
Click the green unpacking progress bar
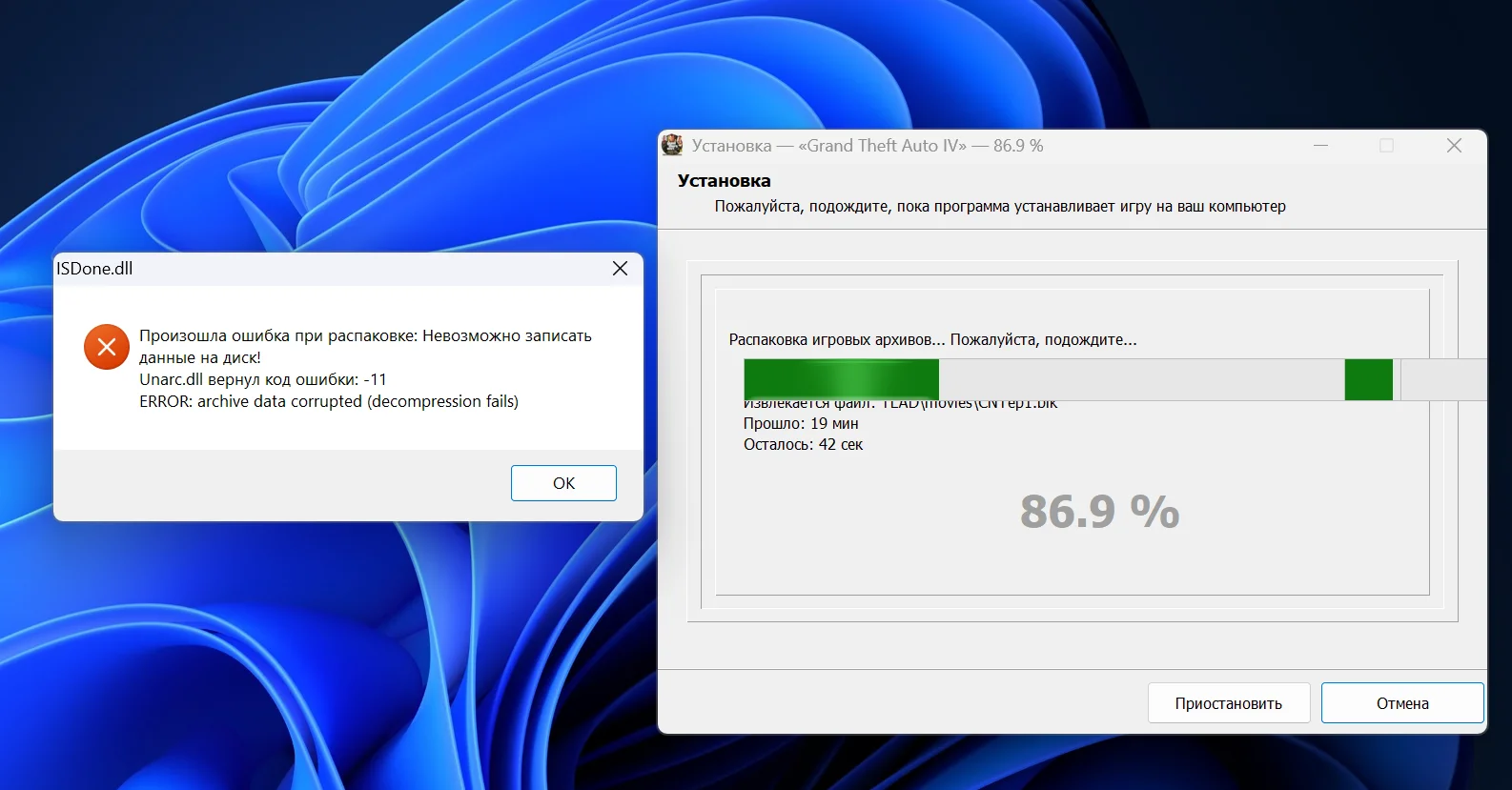point(1114,379)
